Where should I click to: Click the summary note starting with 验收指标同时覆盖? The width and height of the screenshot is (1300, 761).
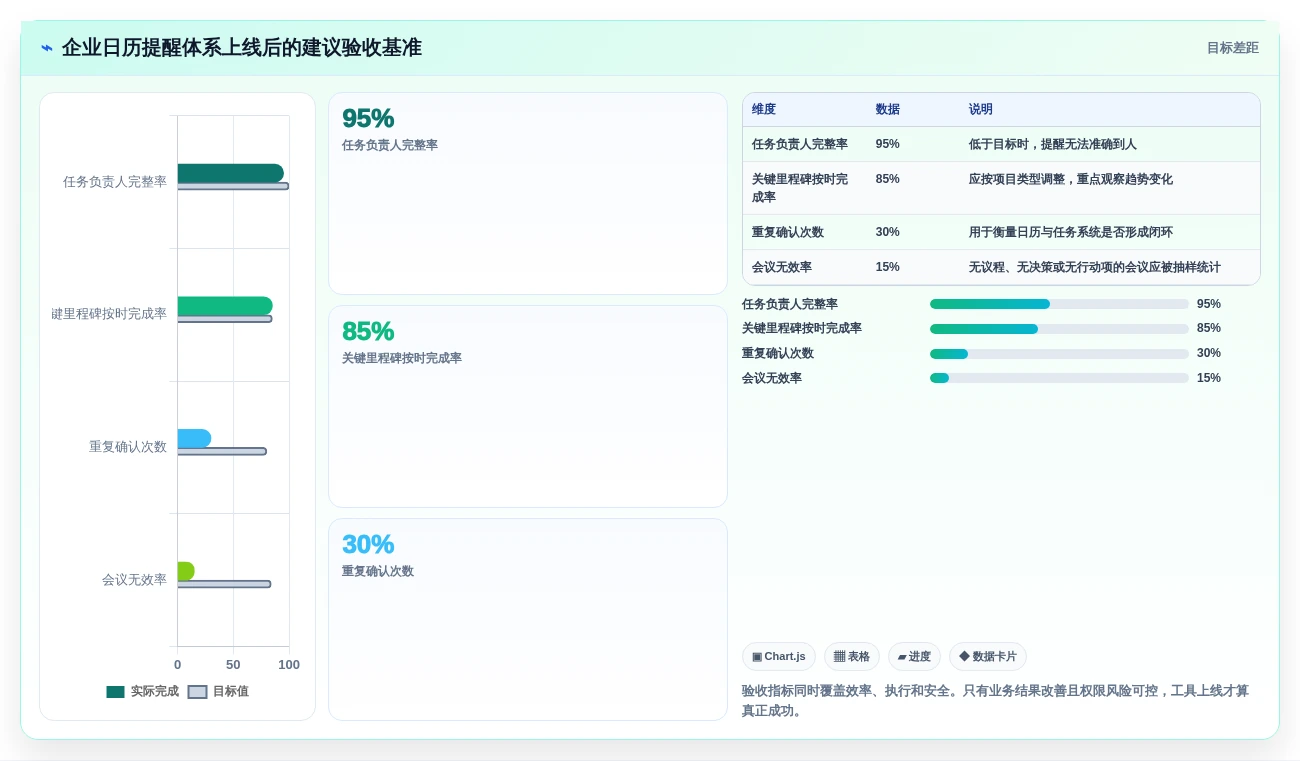[x=995, y=701]
